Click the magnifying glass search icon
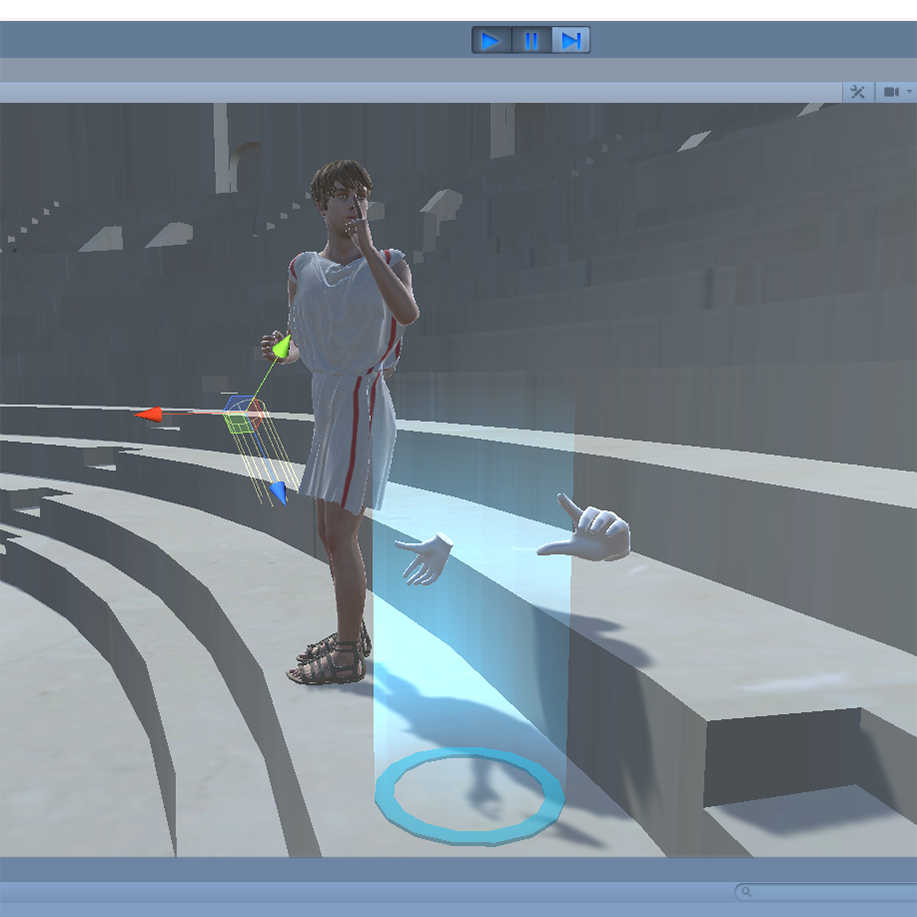Screen dimensions: 917x917 (x=745, y=891)
